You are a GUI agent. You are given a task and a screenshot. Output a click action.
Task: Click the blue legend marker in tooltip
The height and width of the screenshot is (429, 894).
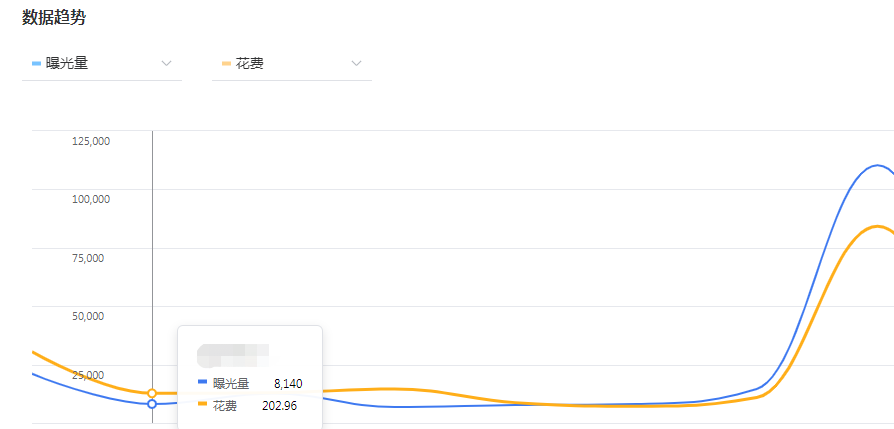(x=202, y=383)
